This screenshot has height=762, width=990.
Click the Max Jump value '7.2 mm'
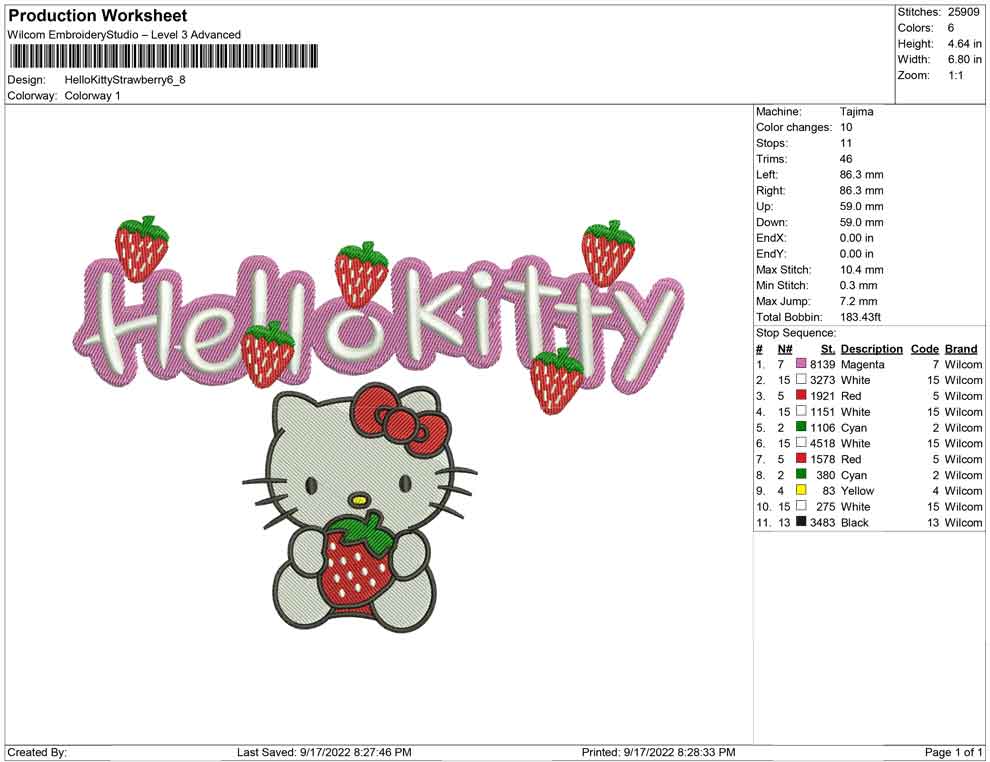(858, 301)
